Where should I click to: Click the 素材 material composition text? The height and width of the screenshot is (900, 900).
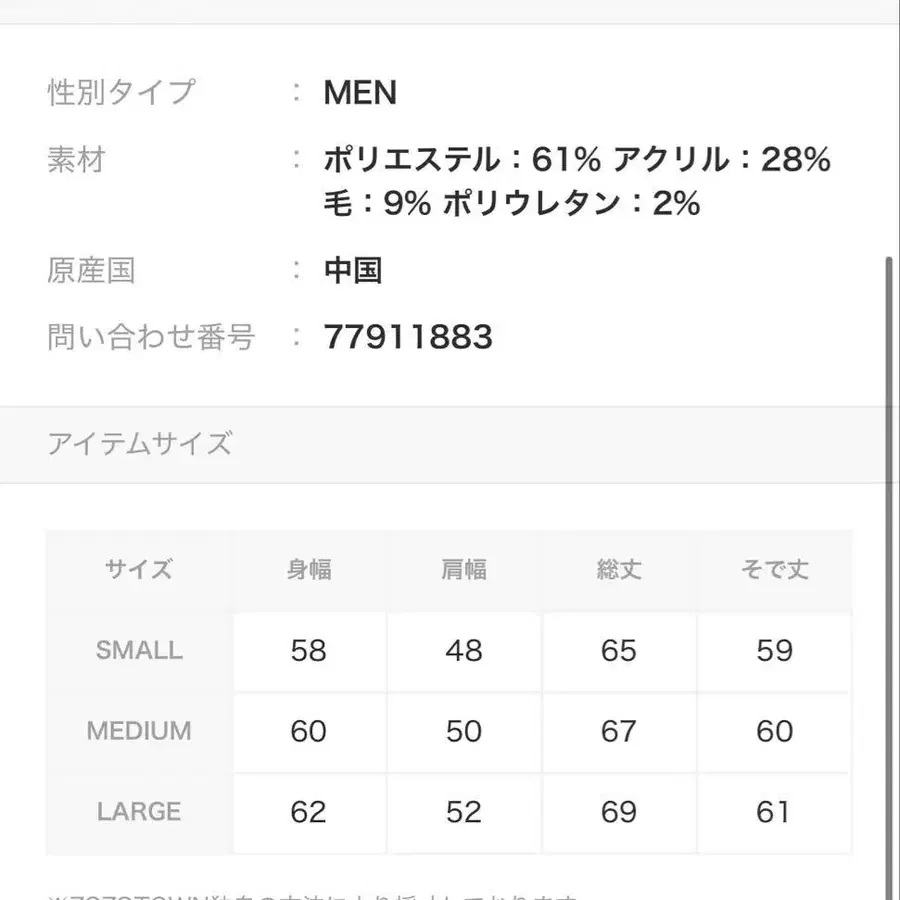point(576,181)
